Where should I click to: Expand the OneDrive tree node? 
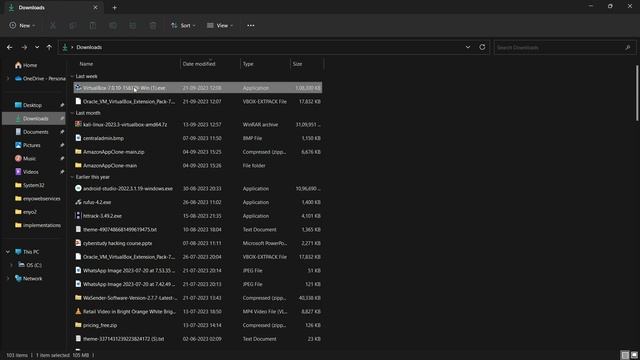(x=8, y=78)
